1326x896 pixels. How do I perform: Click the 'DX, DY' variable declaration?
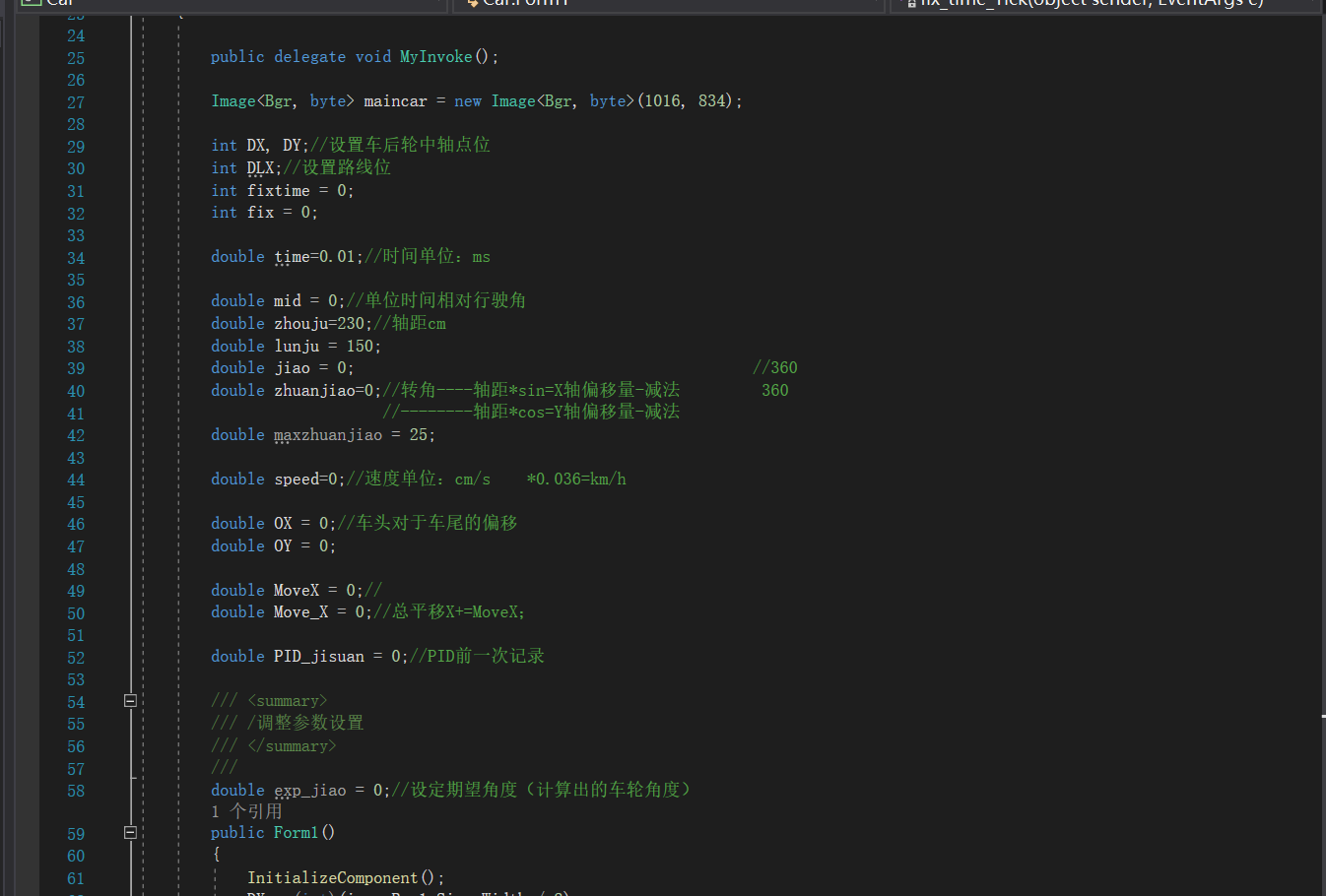pos(274,146)
